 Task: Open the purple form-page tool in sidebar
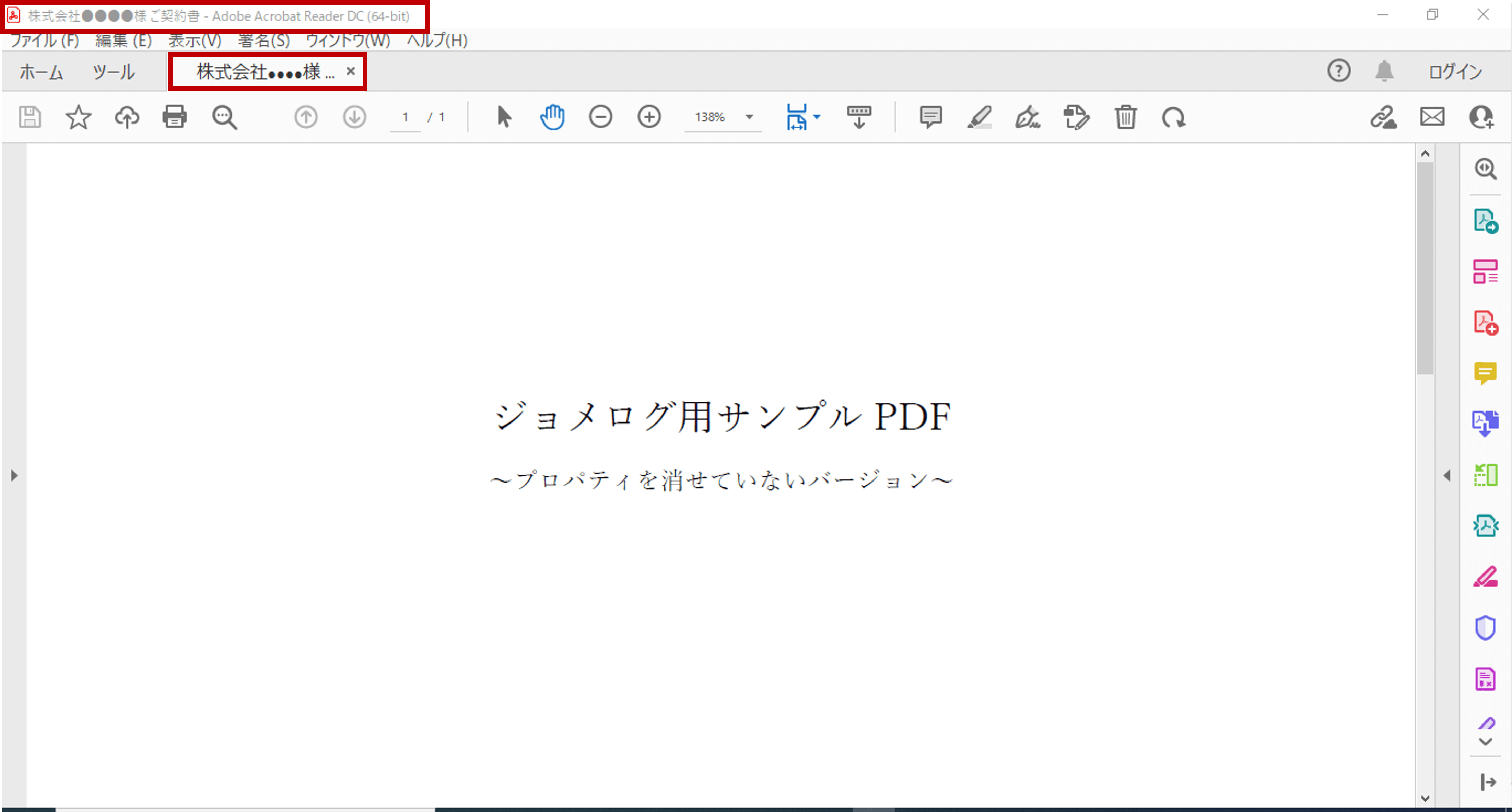click(1486, 679)
